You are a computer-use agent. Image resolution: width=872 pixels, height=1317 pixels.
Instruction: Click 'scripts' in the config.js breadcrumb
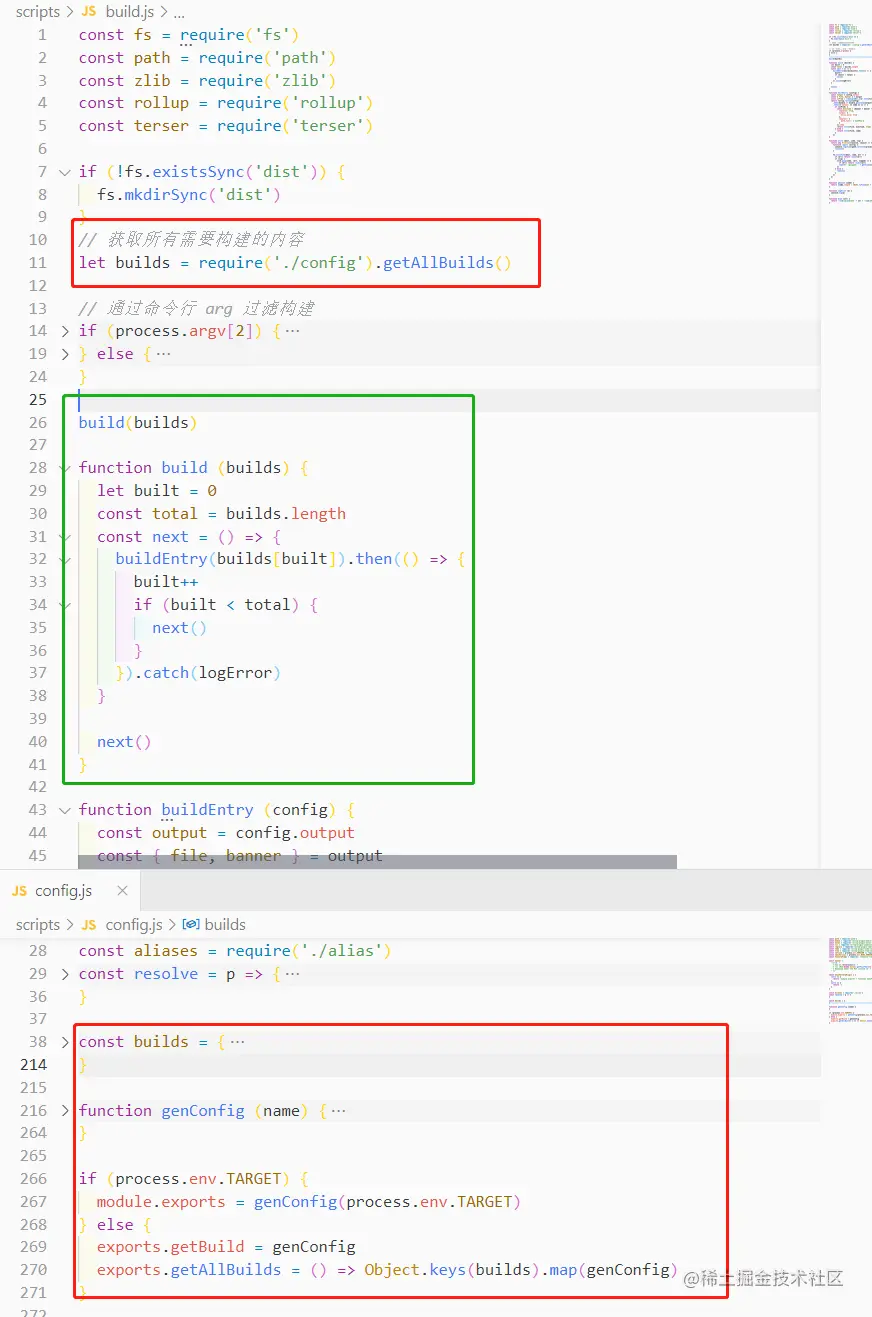tap(38, 924)
